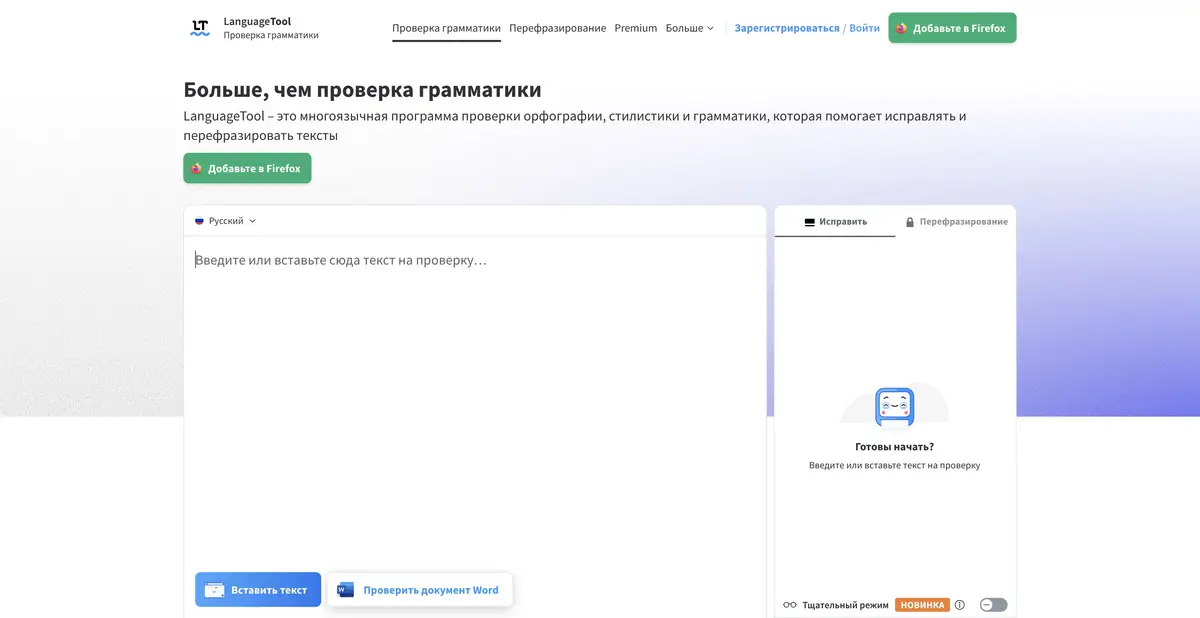The width and height of the screenshot is (1200, 618).
Task: Open the Premium page link
Action: (636, 28)
